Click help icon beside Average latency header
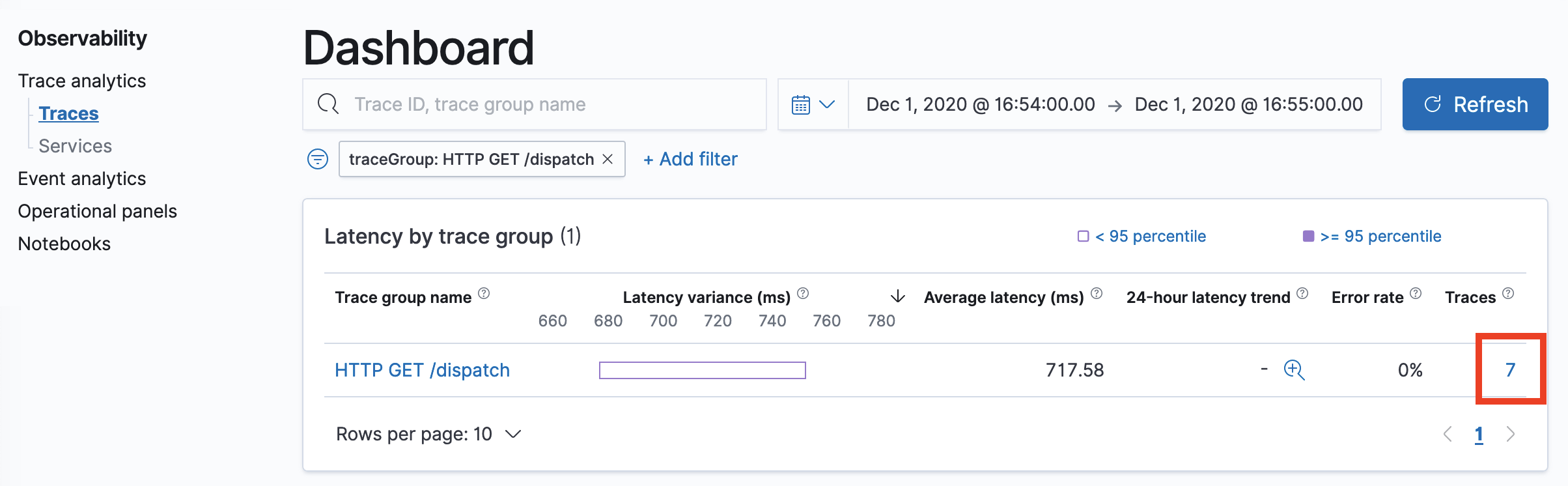1568x486 pixels. [x=1097, y=293]
